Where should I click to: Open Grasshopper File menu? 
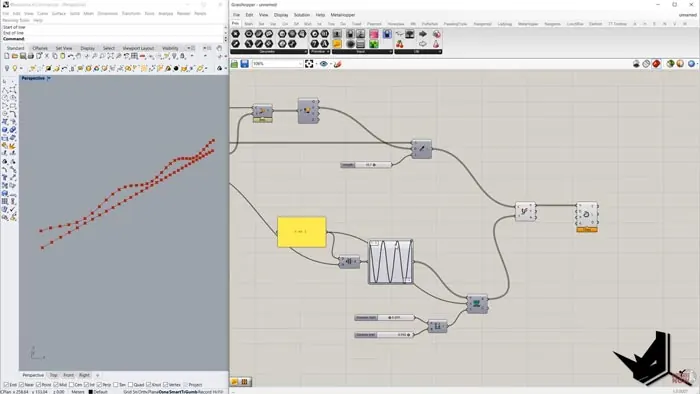tap(236, 15)
